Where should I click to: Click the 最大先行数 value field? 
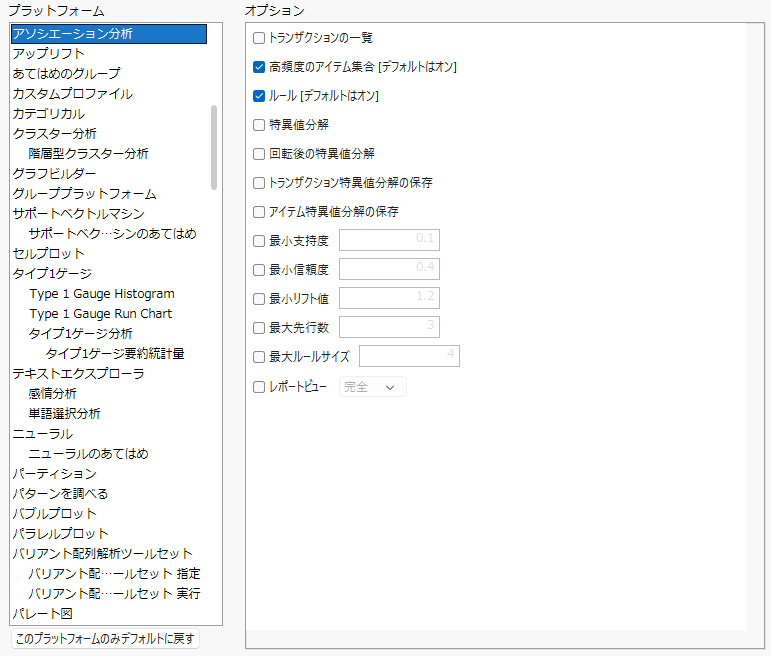(x=389, y=327)
